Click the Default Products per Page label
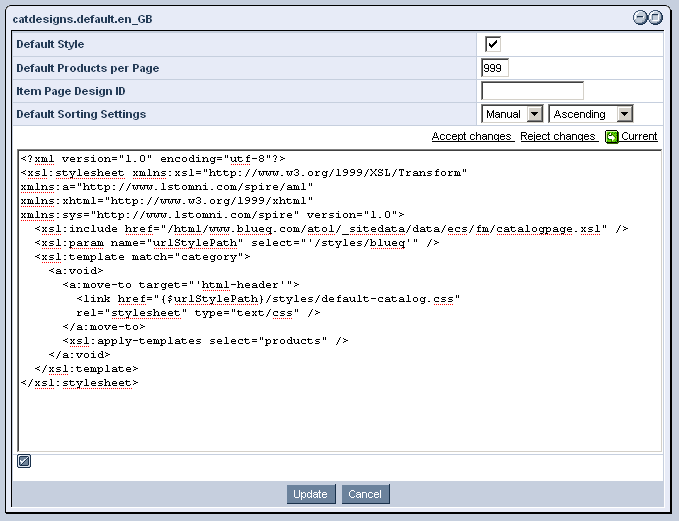The width and height of the screenshot is (679, 521). [87, 68]
